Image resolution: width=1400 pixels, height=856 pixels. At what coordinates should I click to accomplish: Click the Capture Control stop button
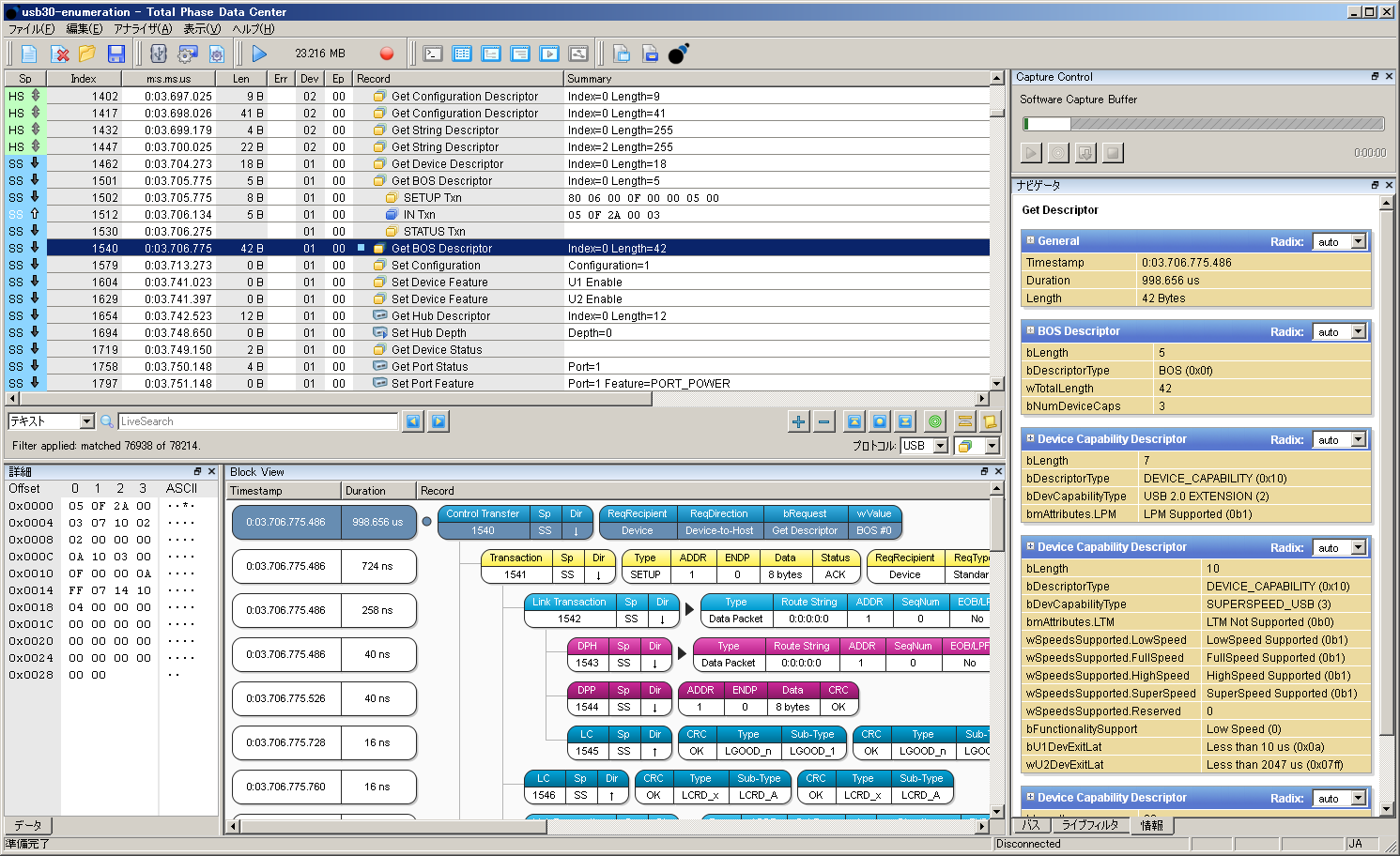[x=1113, y=153]
